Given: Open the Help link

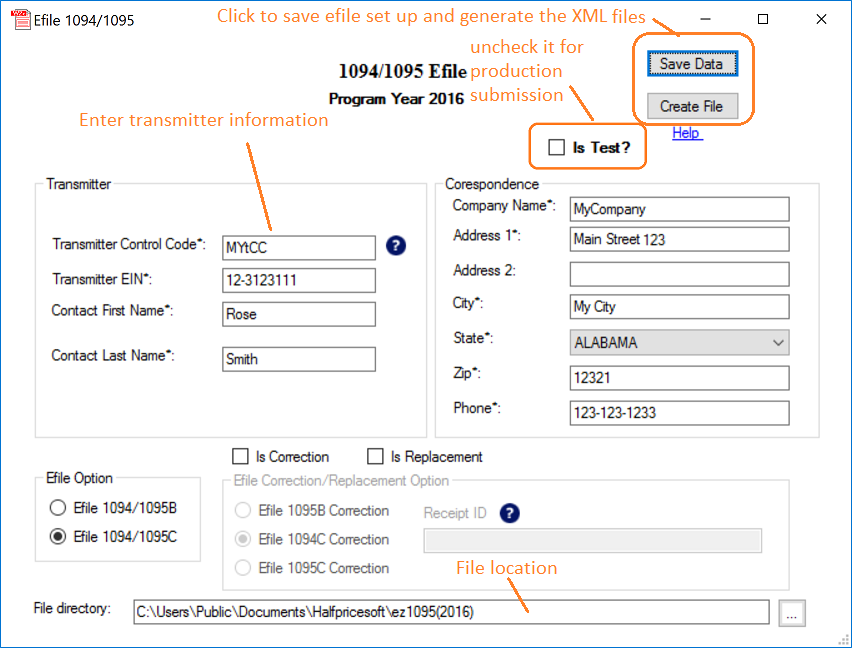Looking at the screenshot, I should point(687,133).
